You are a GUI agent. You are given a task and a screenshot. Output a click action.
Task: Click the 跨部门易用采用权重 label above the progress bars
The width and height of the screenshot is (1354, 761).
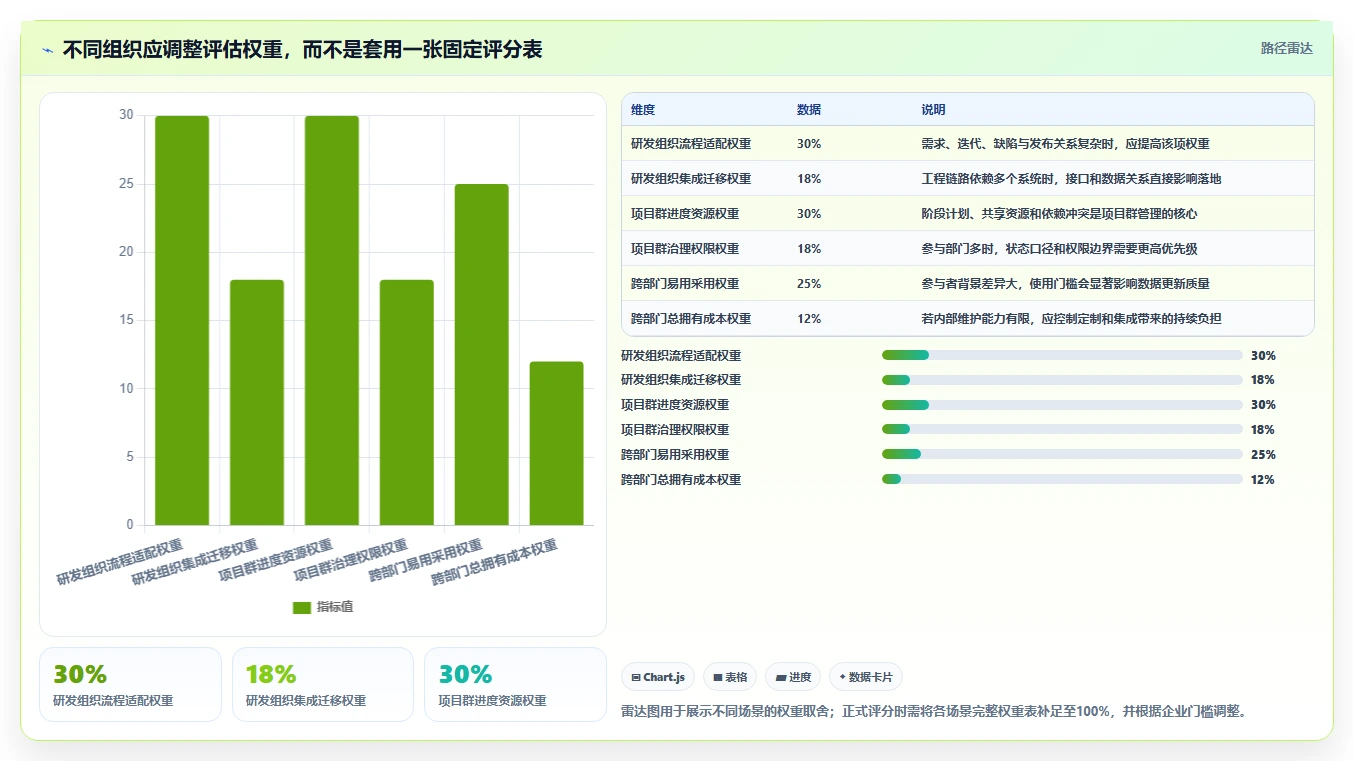click(x=675, y=455)
